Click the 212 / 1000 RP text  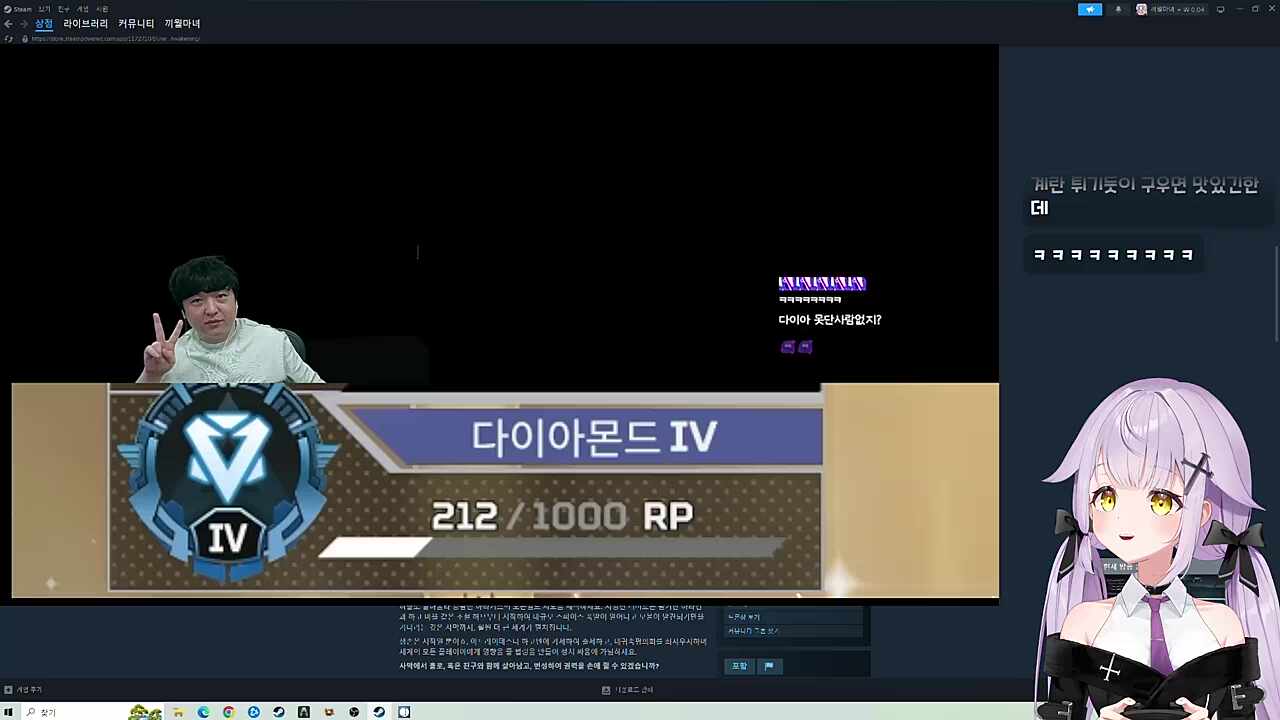click(x=562, y=516)
